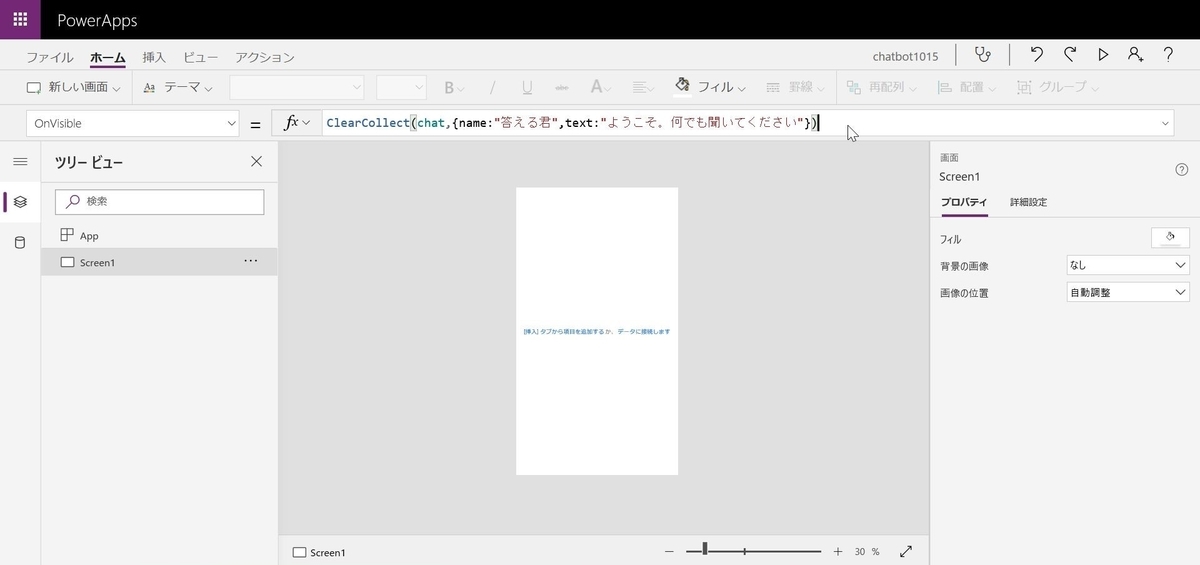Open the screen Fill color swatch

pyautogui.click(x=1170, y=238)
